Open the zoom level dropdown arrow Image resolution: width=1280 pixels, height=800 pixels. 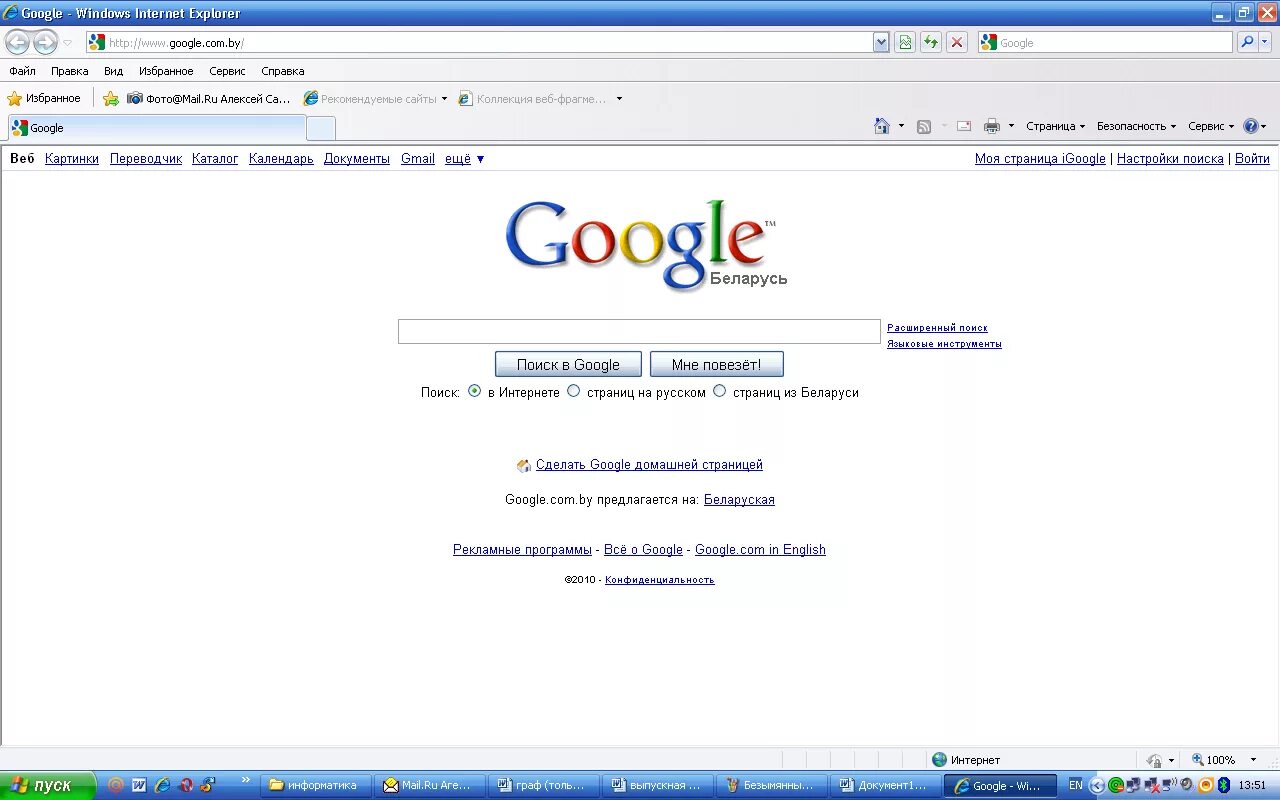(x=1253, y=760)
